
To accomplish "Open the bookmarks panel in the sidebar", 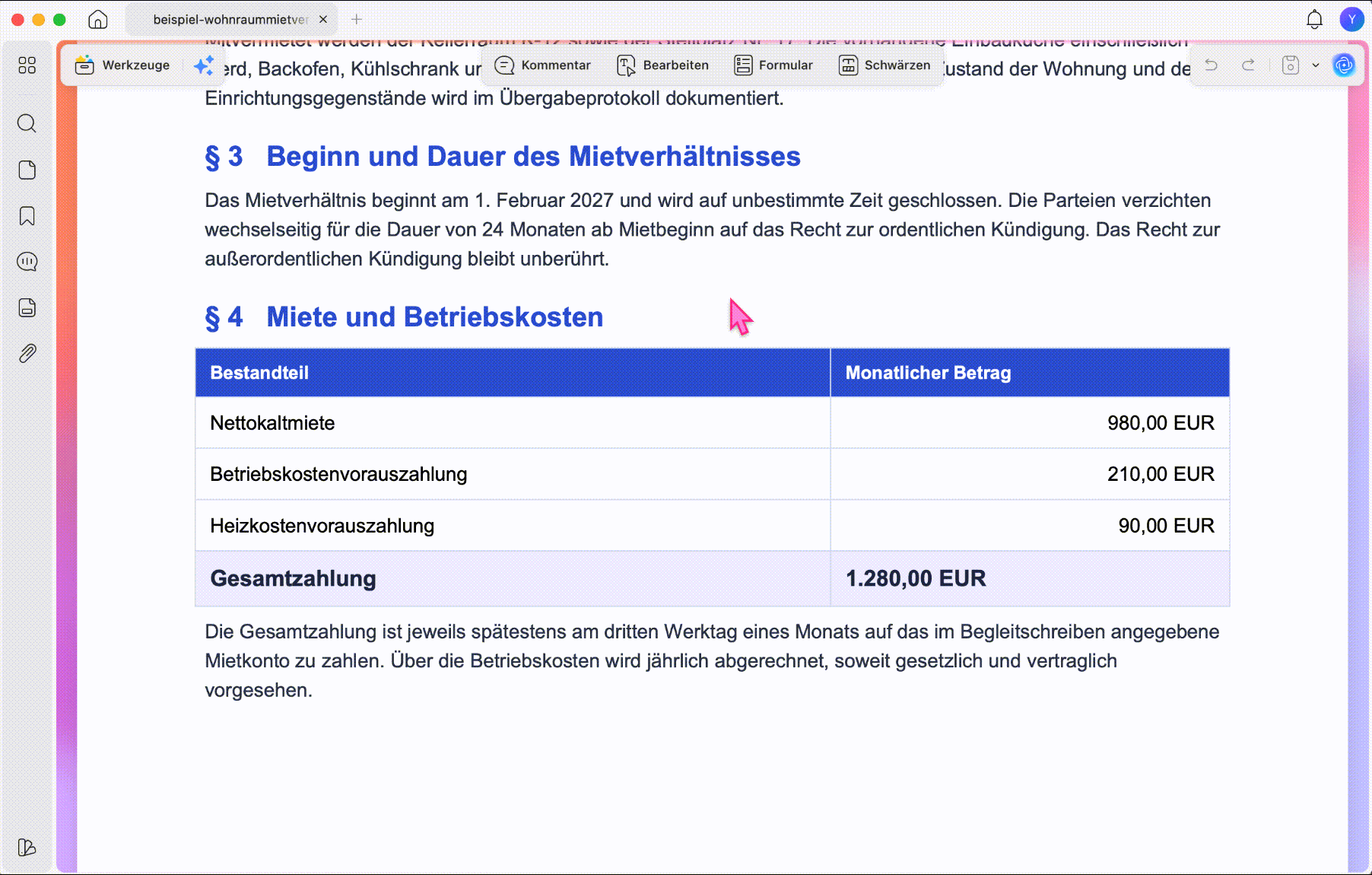I will pos(27,216).
